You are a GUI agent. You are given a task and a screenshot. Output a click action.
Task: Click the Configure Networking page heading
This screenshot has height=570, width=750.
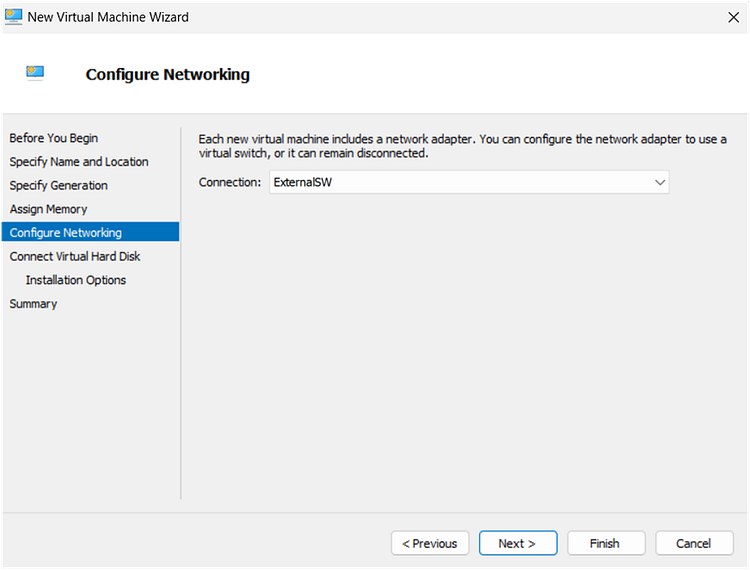[x=167, y=75]
